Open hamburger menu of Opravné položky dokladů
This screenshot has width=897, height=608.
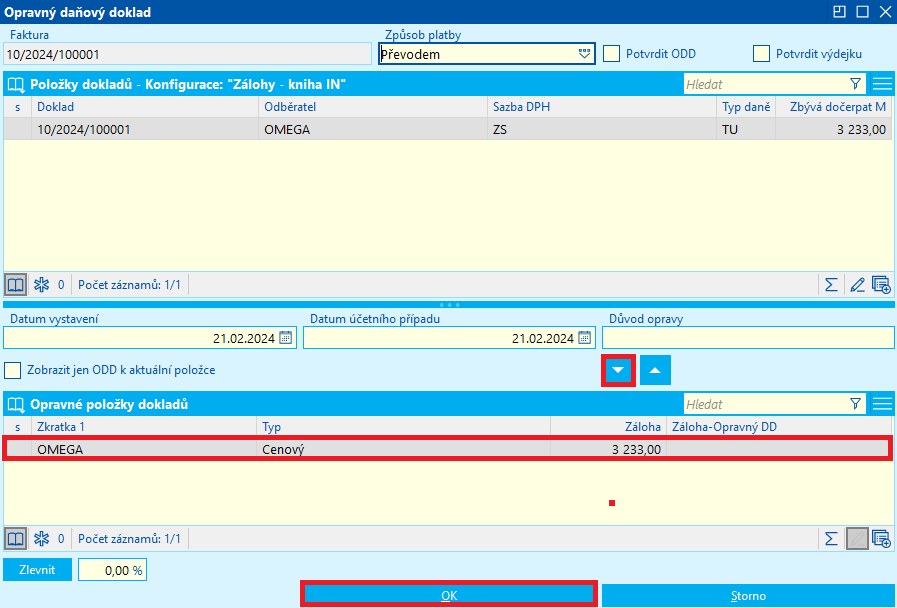882,404
